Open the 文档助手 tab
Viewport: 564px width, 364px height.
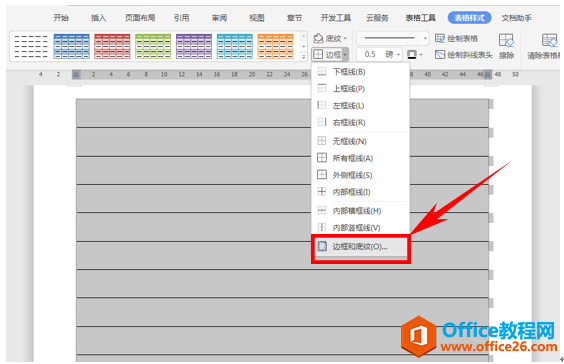click(x=517, y=18)
